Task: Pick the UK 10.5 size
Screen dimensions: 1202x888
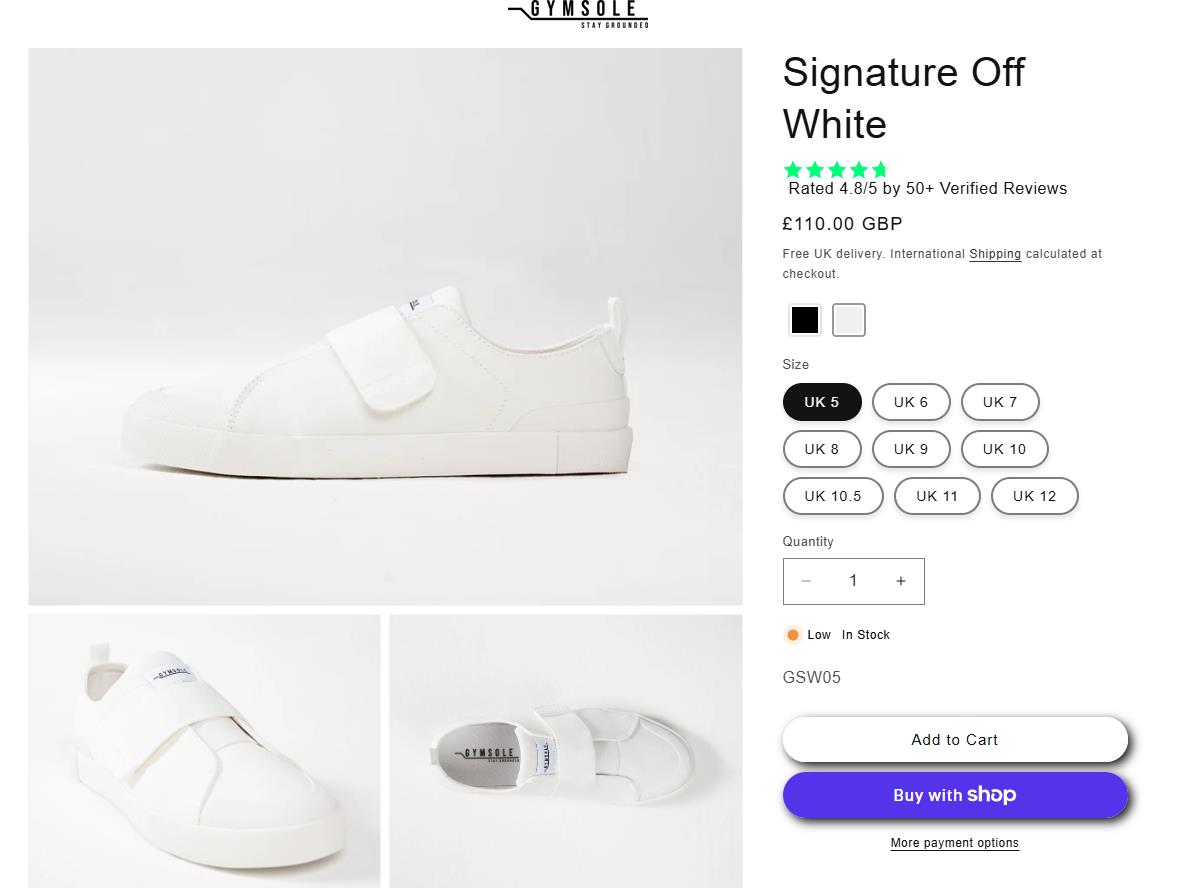Action: tap(833, 496)
